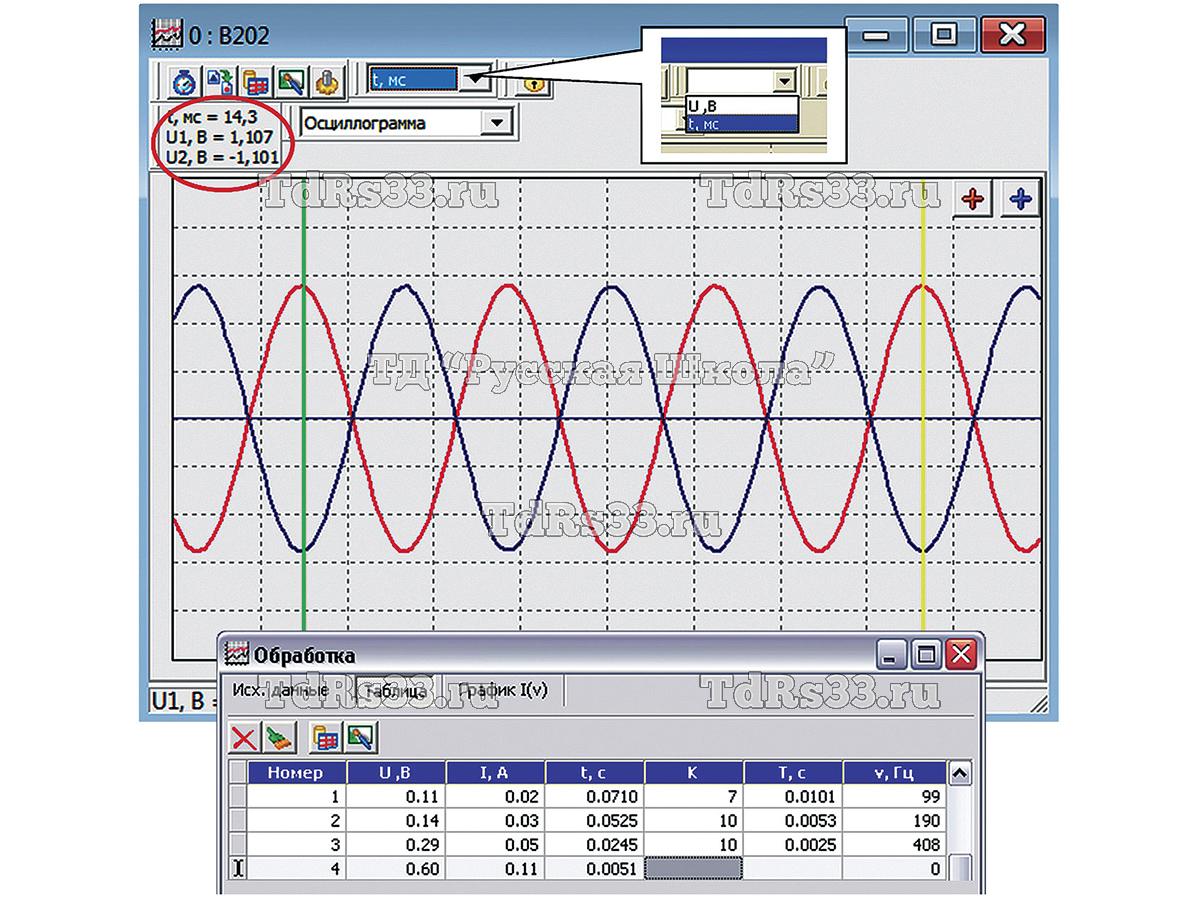The height and width of the screenshot is (900, 1200).
Task: Click K cell '7' in row 1
Action: click(693, 797)
